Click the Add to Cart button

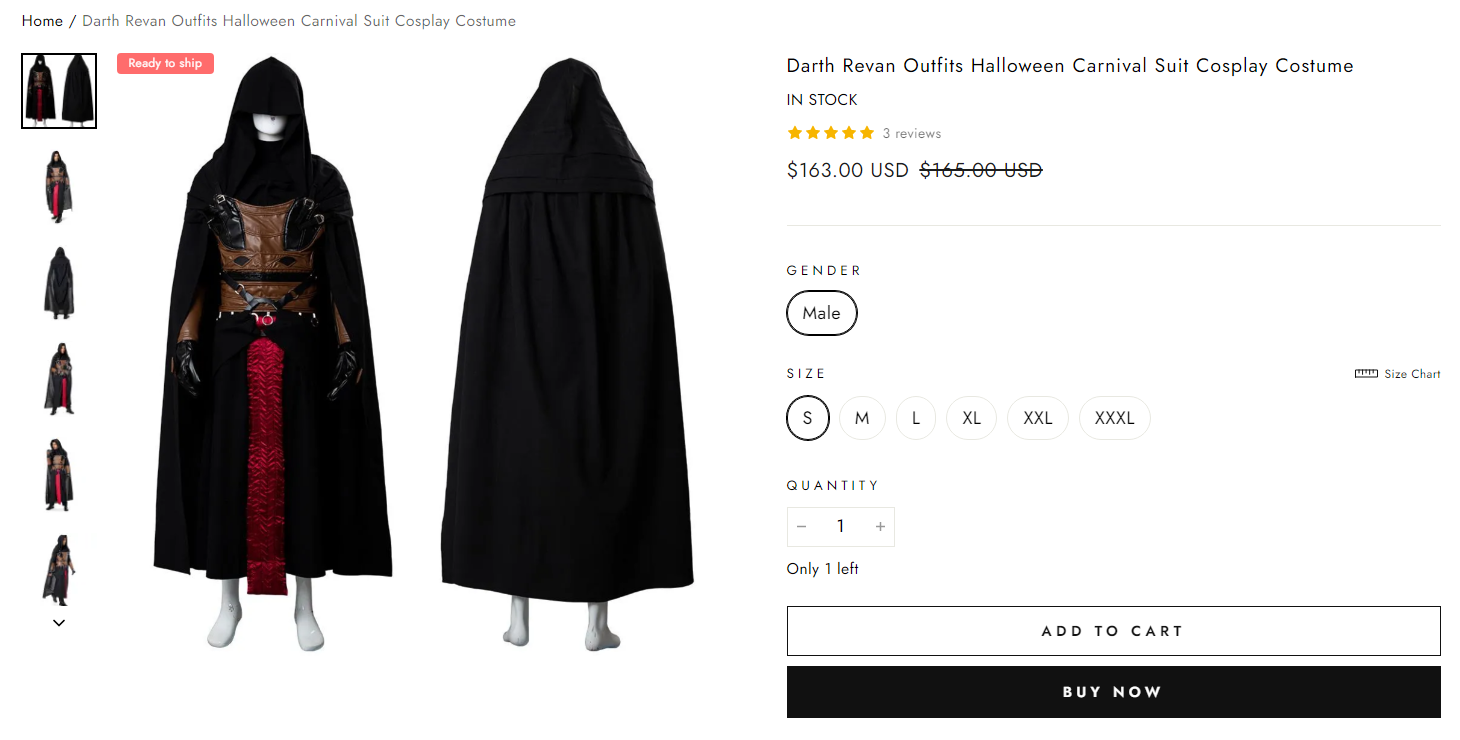click(x=1113, y=631)
